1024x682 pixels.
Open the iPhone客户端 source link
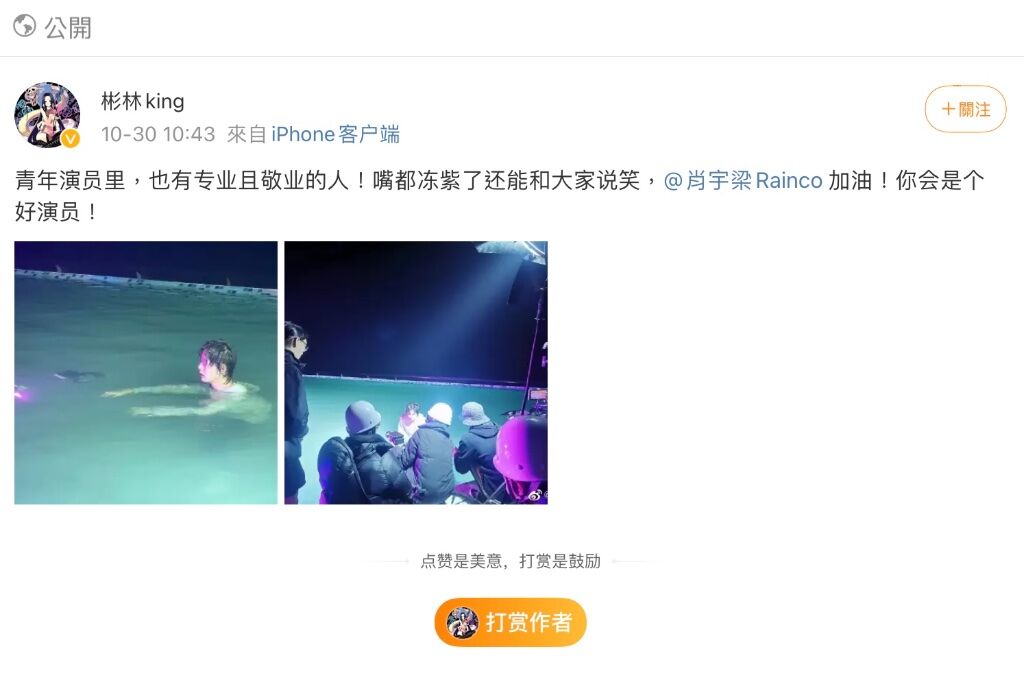335,134
